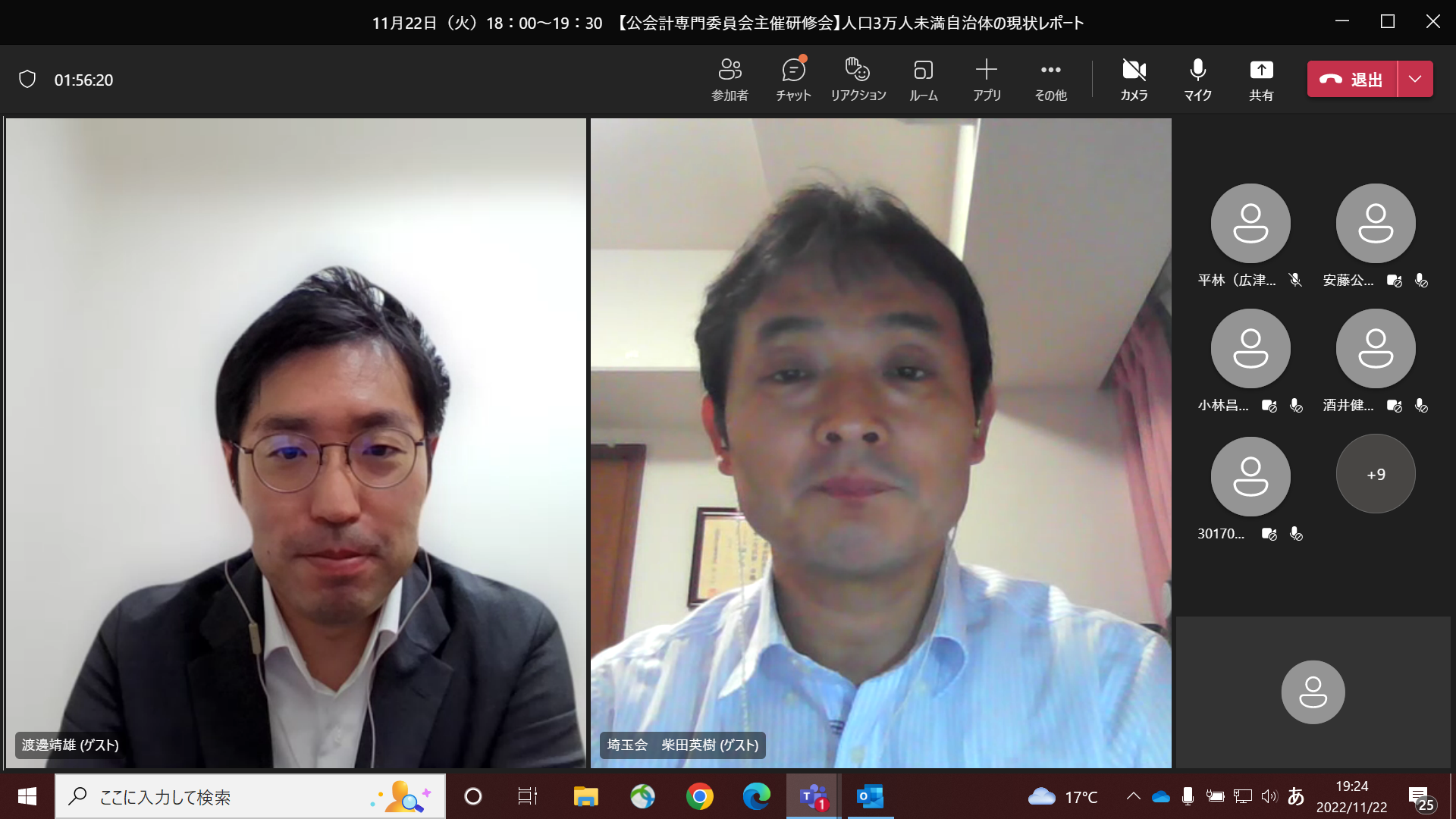The width and height of the screenshot is (1456, 819).
Task: Open the リアクション reactions menu
Action: coord(858,80)
